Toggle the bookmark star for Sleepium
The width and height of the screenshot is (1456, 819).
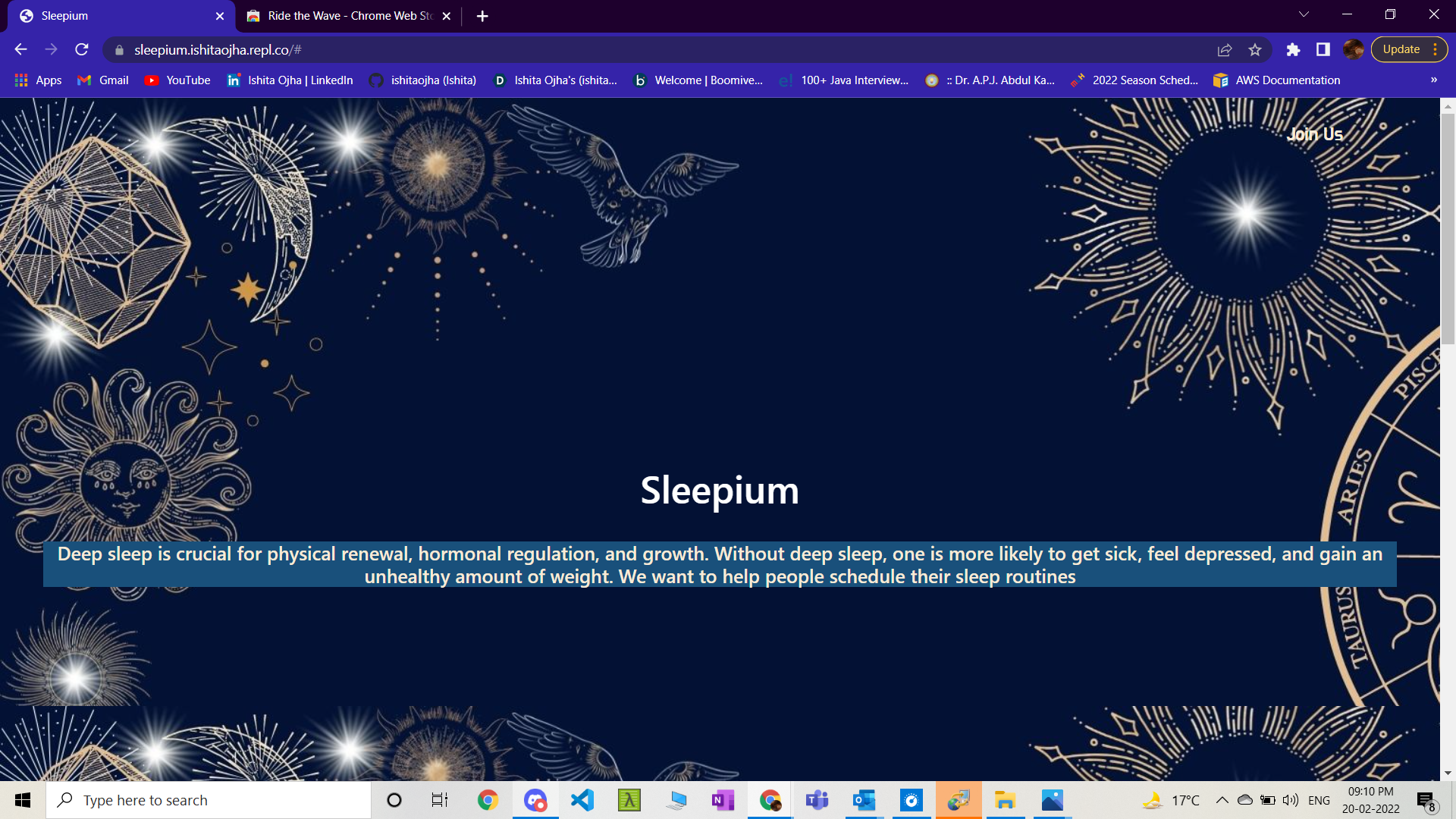[1255, 49]
